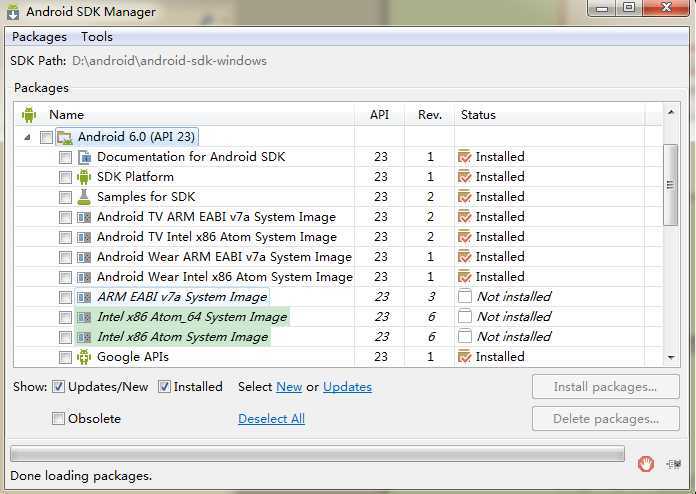Click the scroll up arrow of package list
696x494 pixels.
tap(671, 112)
